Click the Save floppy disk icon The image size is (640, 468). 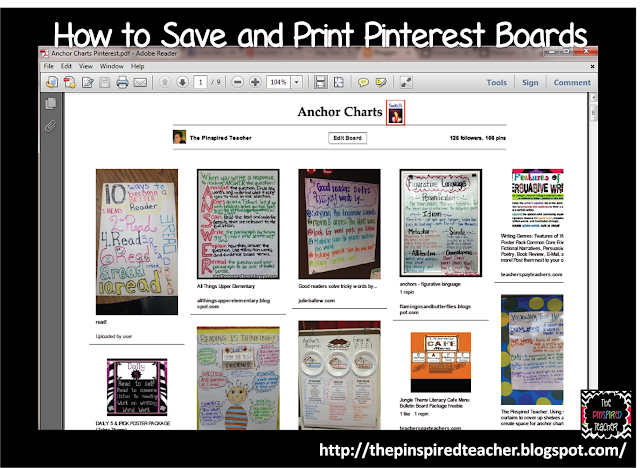105,83
